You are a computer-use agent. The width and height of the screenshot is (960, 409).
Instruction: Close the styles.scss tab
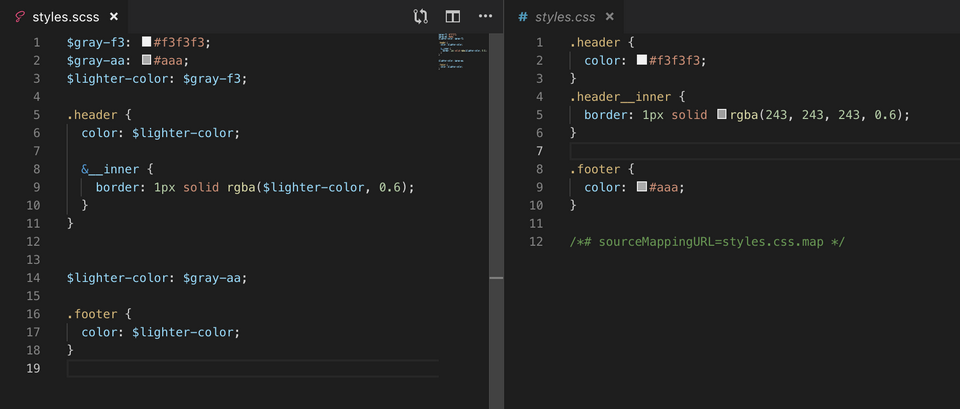click(113, 17)
